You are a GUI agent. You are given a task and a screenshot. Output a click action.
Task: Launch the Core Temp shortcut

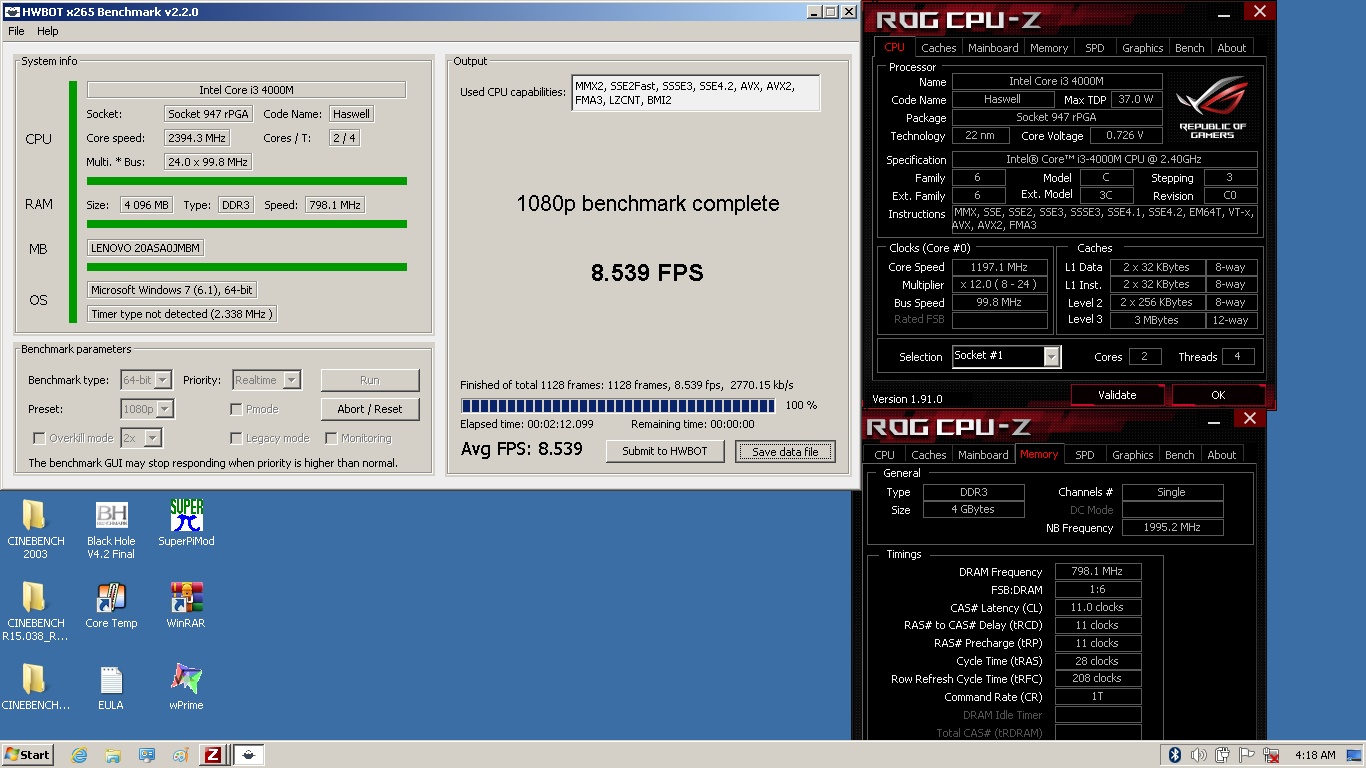tap(111, 606)
